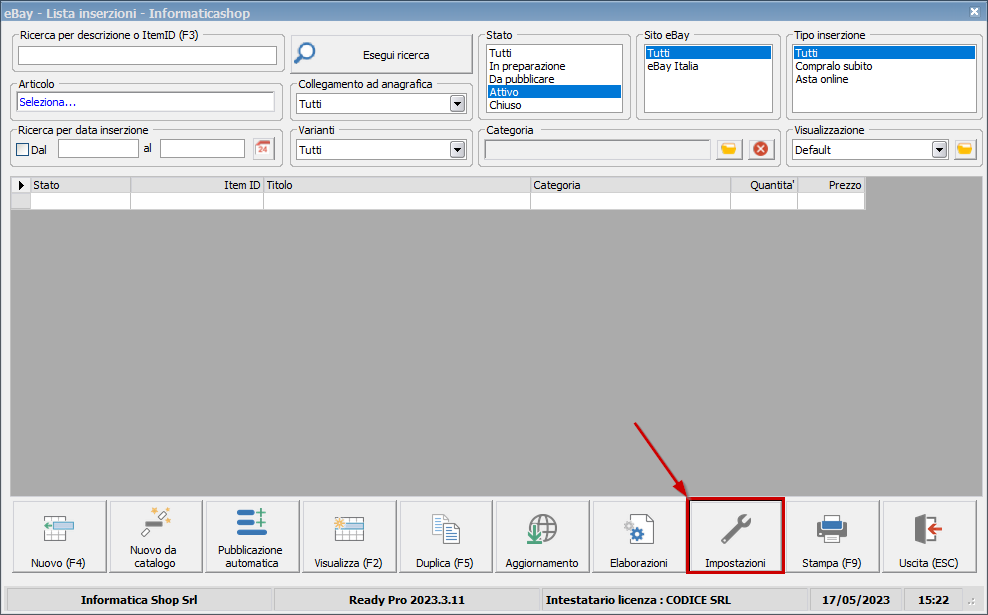Clear Categoria with red X icon
Viewport: 988px width, 615px height.
coord(761,149)
